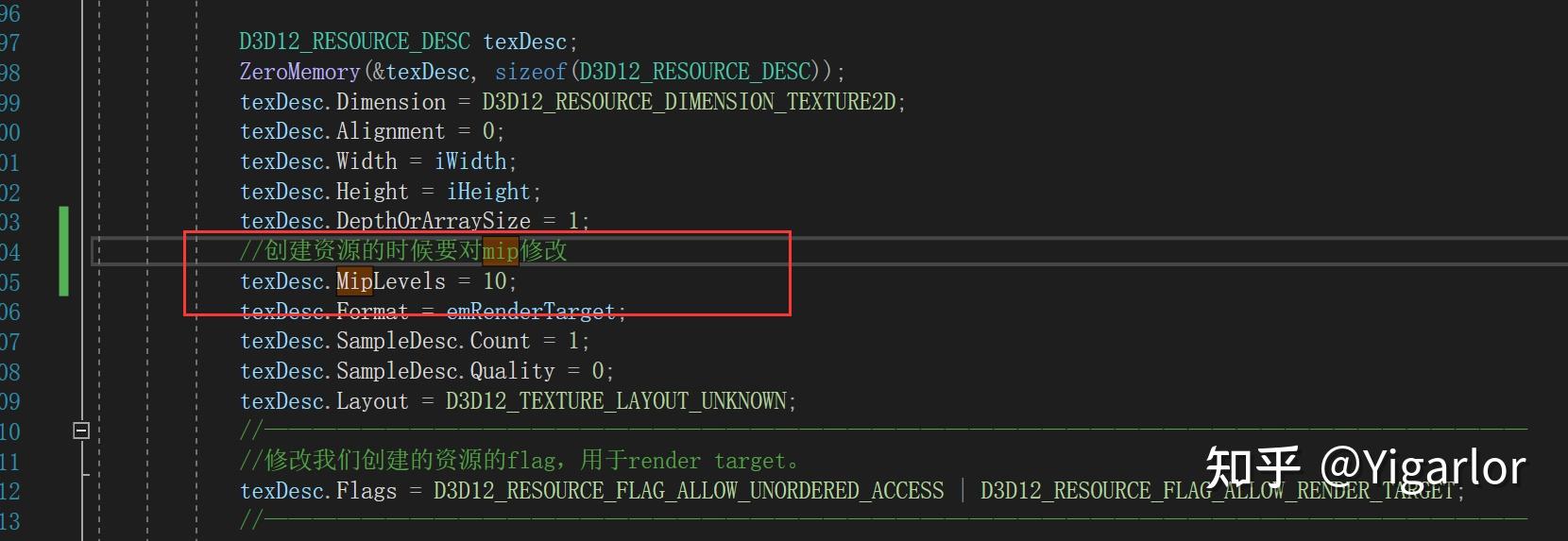
Task: Click D3D12_RESOURCE_FLAG_ALLOW_UNORDERED_ACCESS flag
Action: coord(689,491)
